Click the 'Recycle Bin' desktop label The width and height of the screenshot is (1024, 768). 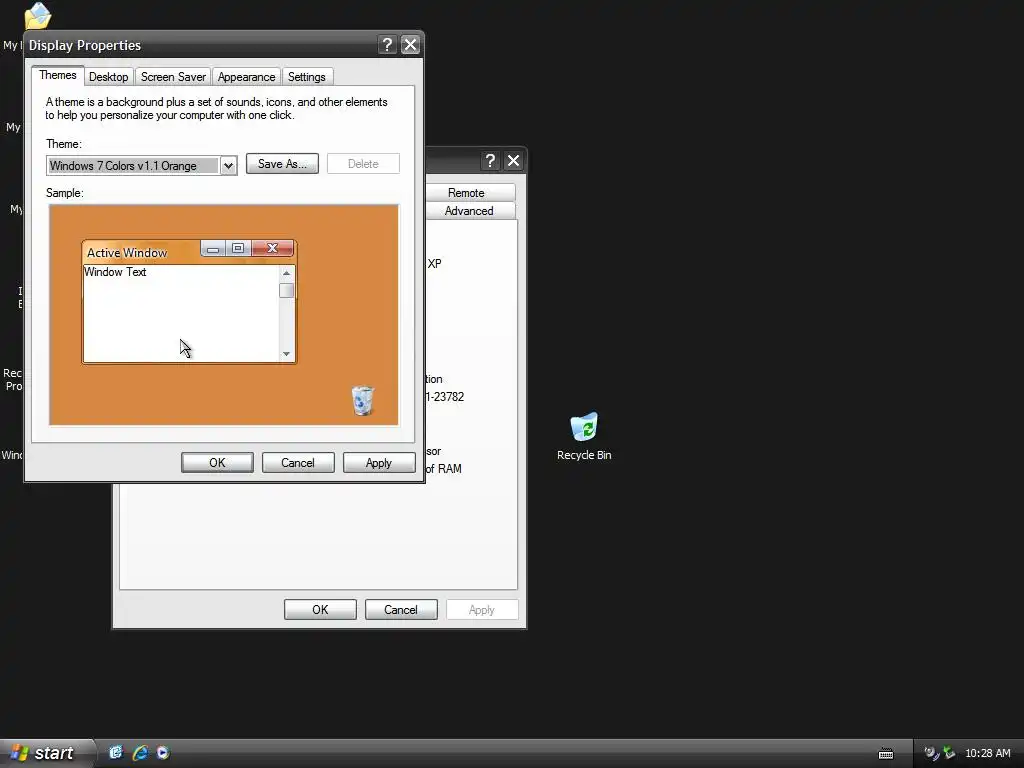(584, 455)
